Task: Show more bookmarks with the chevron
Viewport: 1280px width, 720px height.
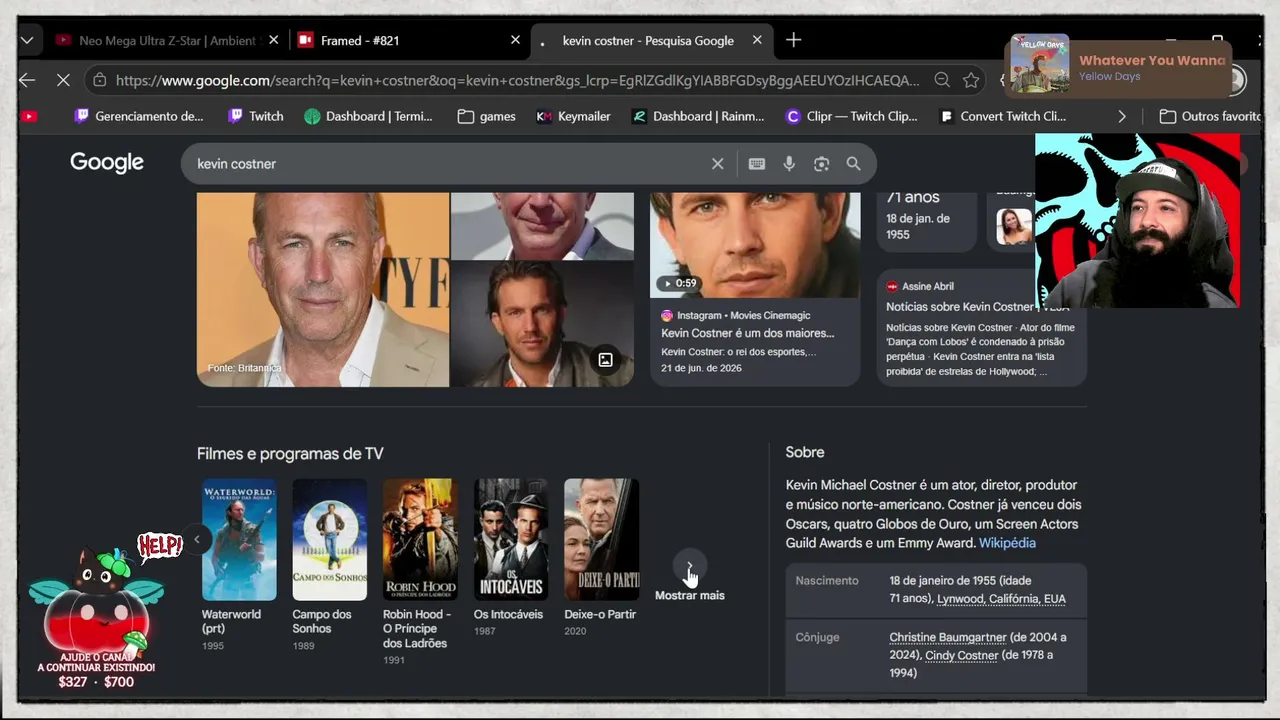Action: pos(1122,116)
